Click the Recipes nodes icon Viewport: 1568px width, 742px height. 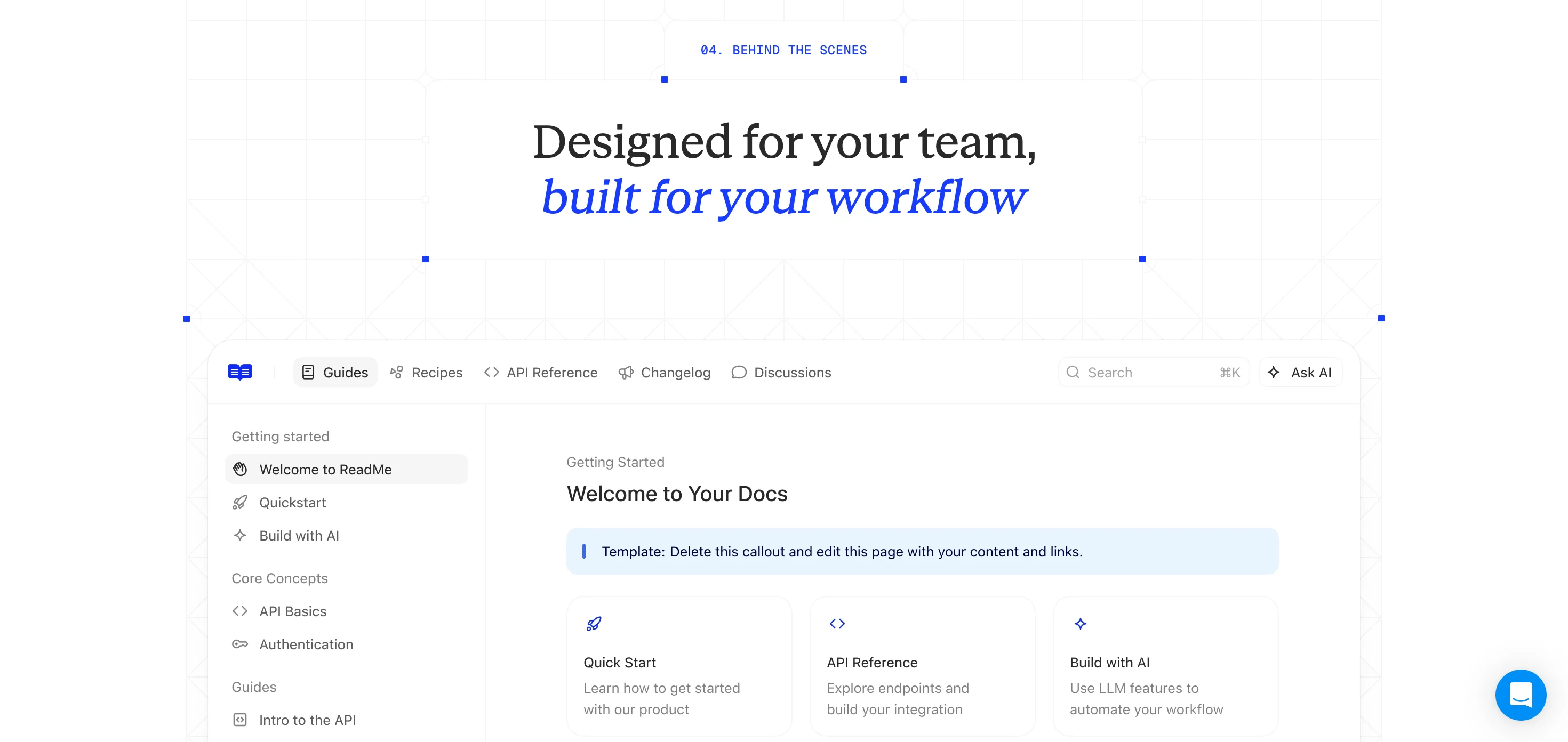[397, 372]
